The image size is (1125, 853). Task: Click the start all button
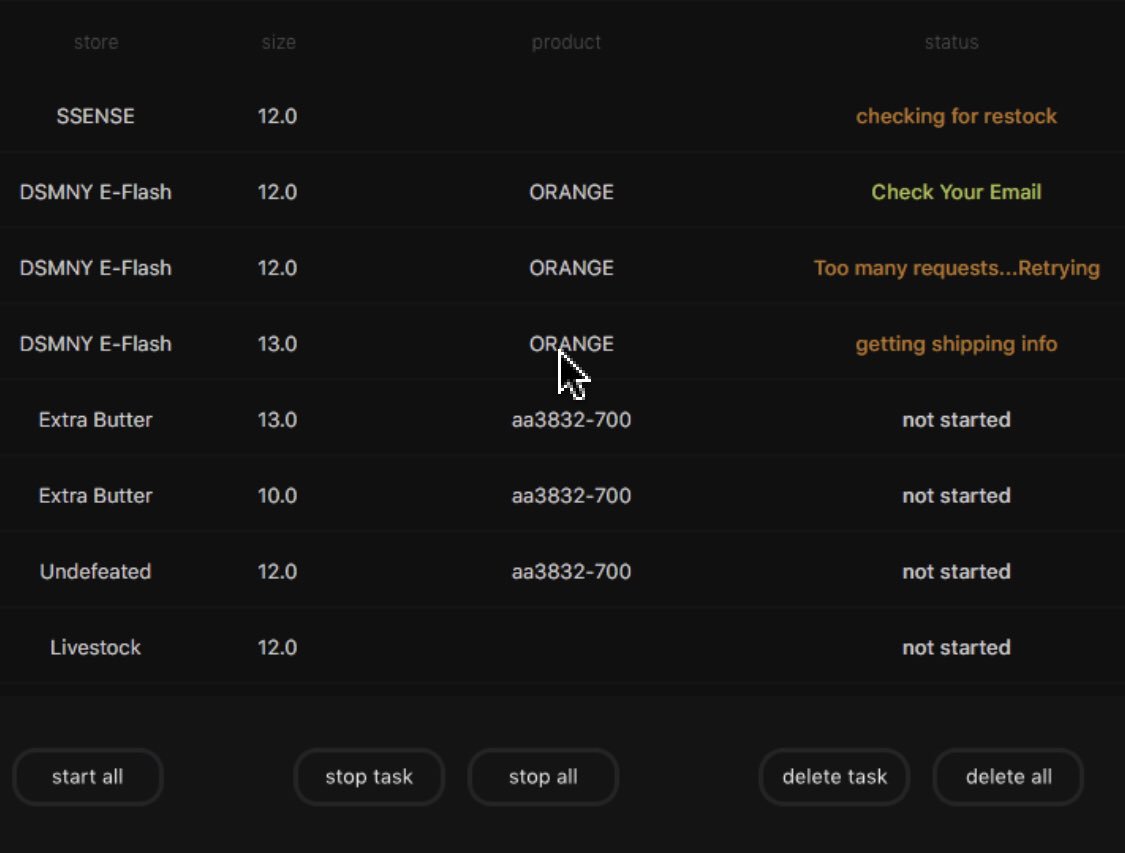click(88, 777)
